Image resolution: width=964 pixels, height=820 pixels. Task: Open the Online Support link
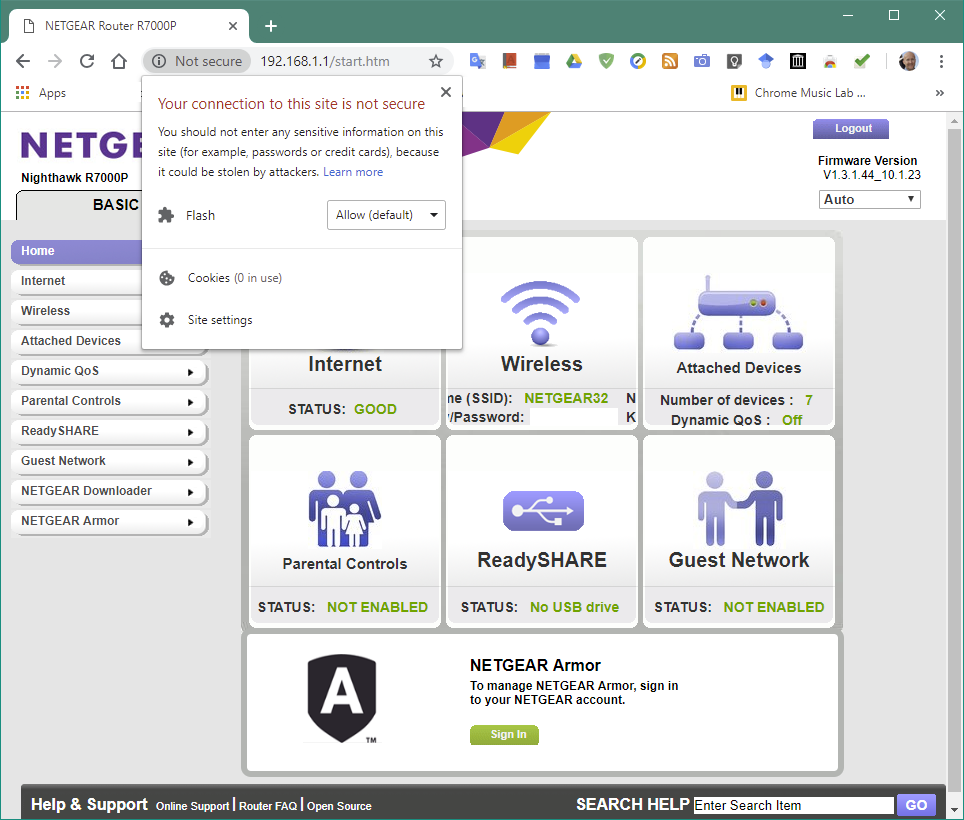click(x=192, y=806)
